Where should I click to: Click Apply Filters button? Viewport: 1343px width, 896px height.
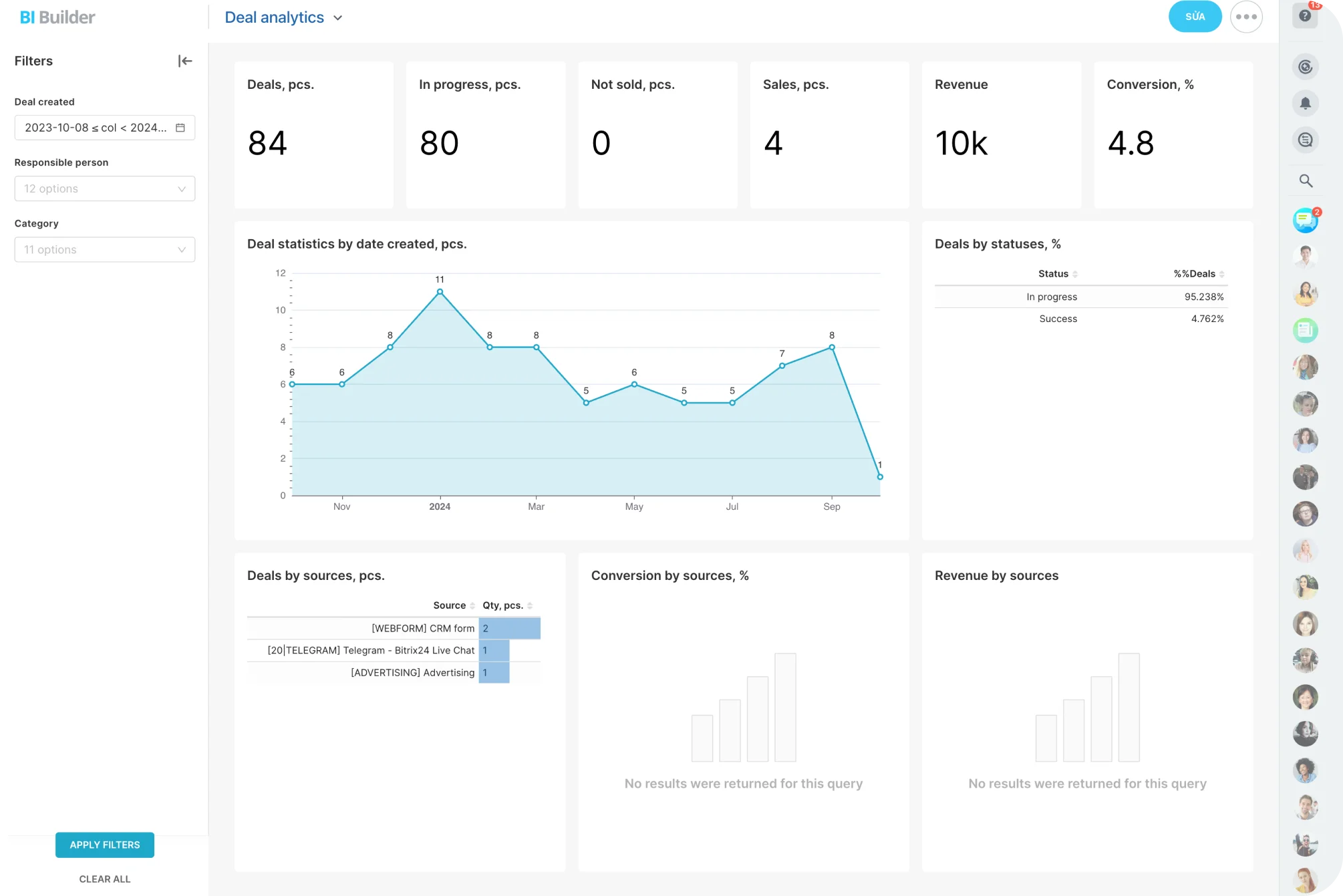click(x=104, y=844)
